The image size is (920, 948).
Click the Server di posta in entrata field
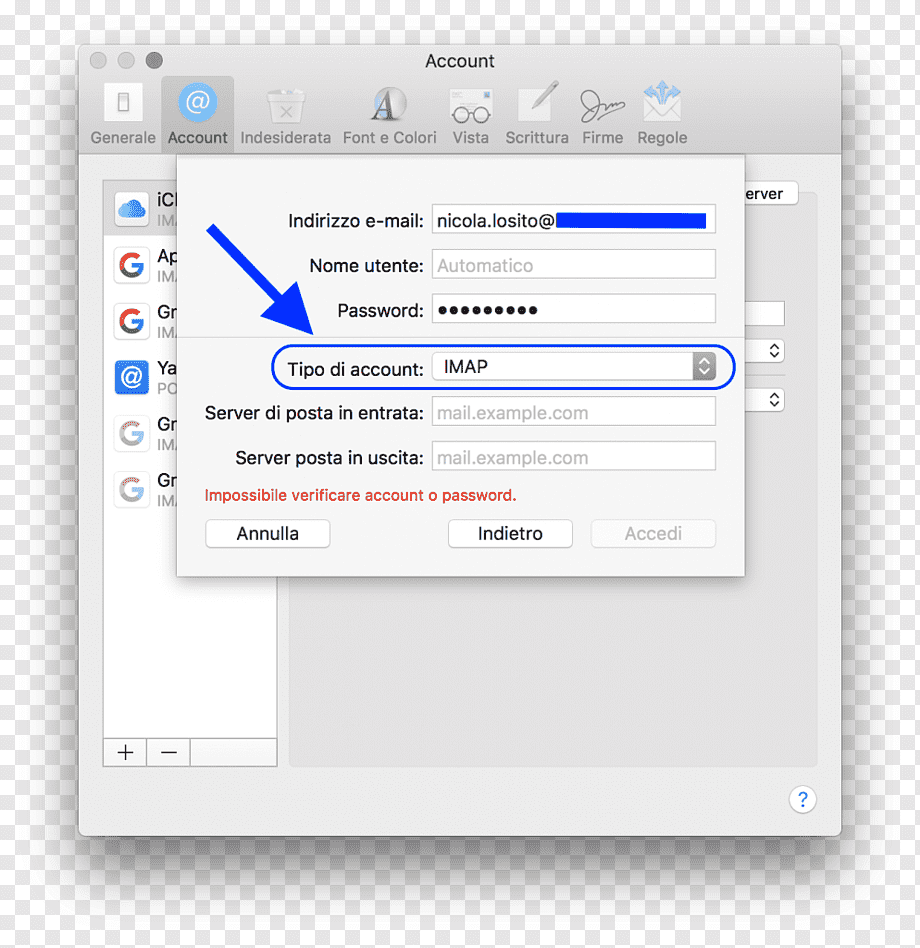(574, 412)
